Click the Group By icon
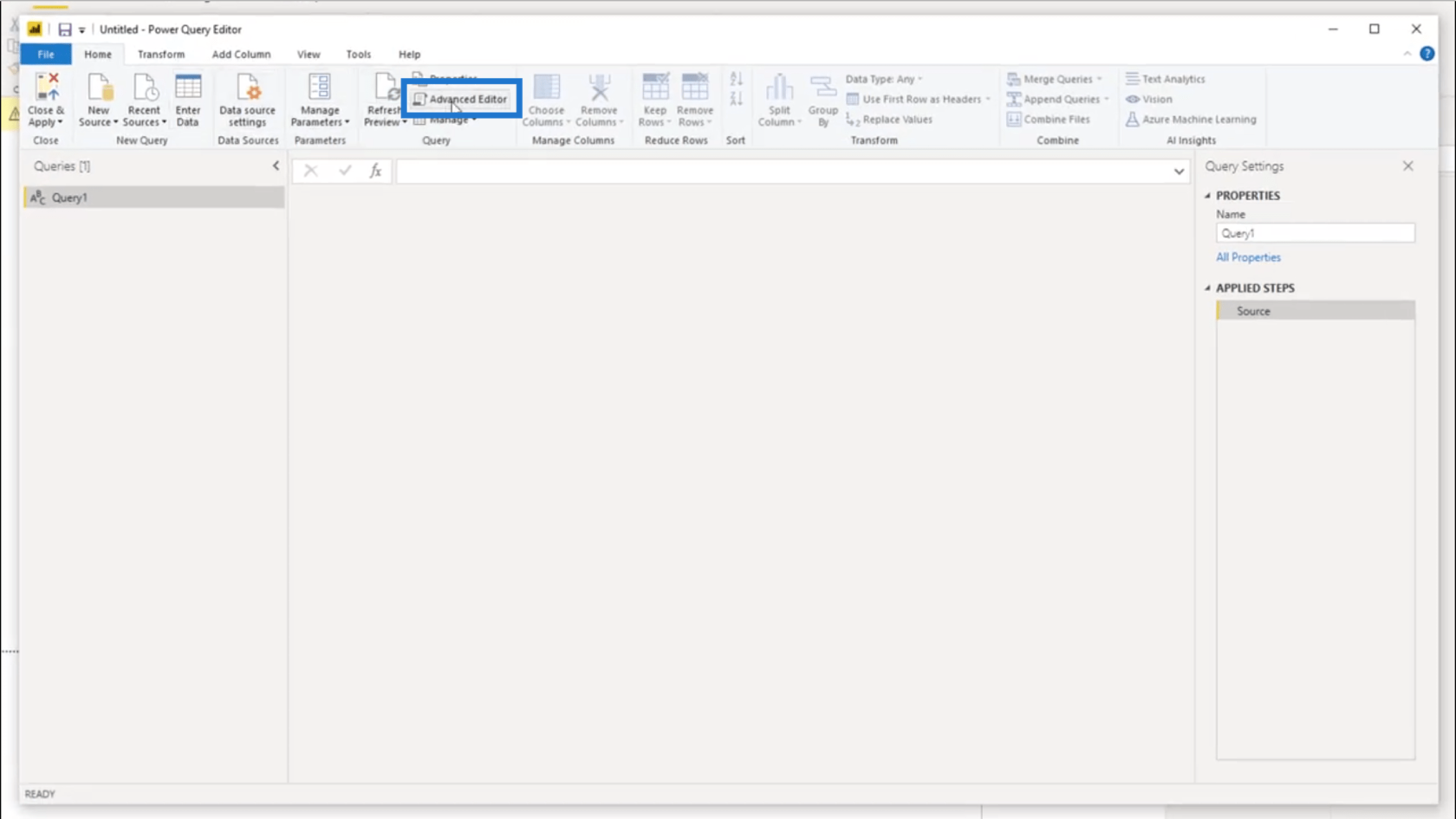 [822, 89]
